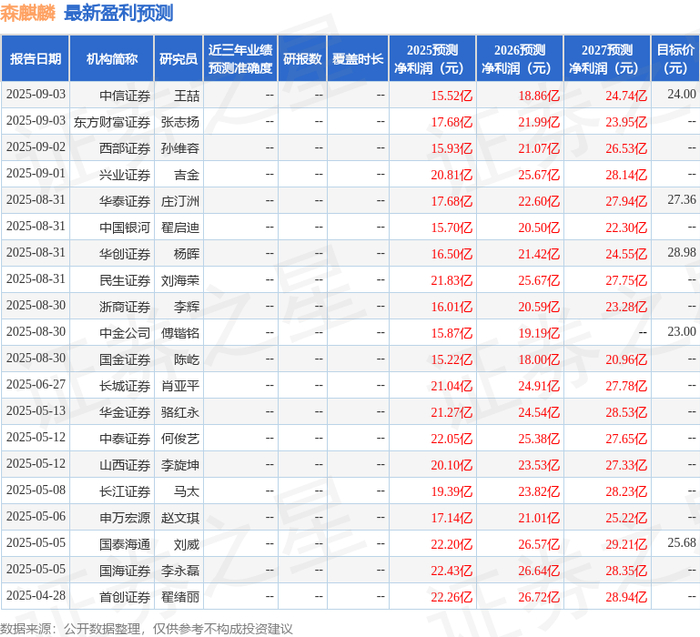Click the 2027 forecast value 24.55亿
The height and width of the screenshot is (637, 700).
(x=626, y=254)
